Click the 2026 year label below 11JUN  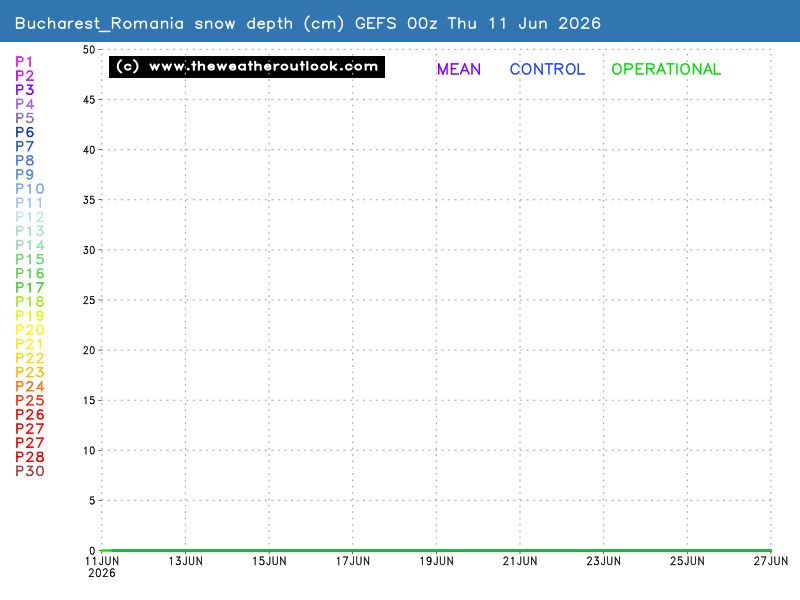pyautogui.click(x=102, y=573)
